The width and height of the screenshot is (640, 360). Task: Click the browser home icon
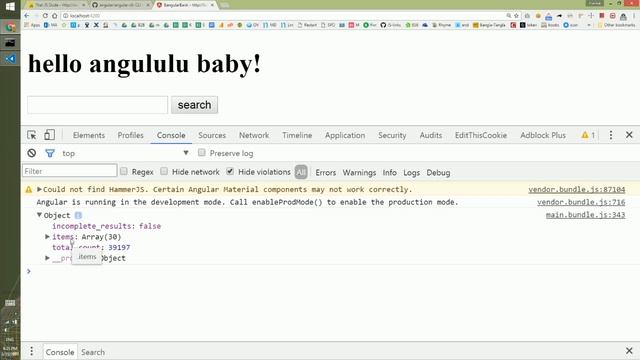coord(54,16)
